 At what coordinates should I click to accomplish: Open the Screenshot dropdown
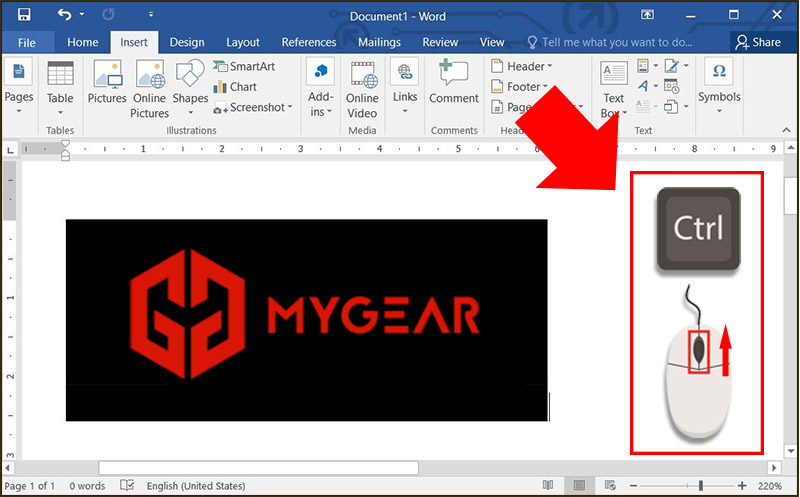point(253,107)
